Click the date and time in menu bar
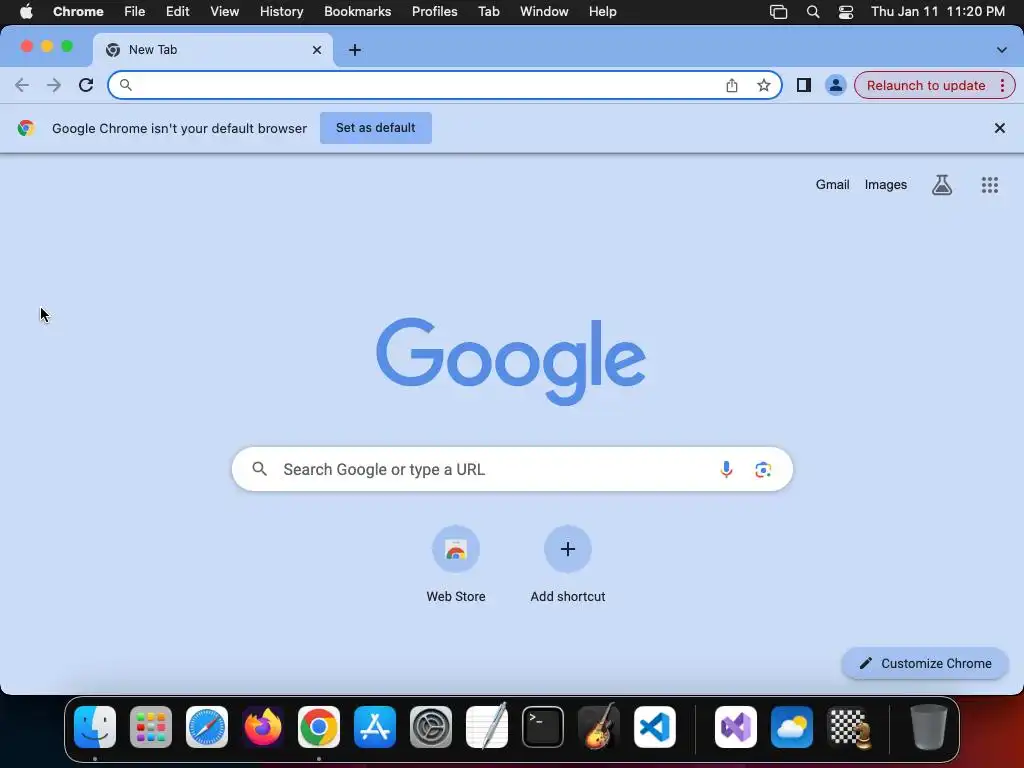This screenshot has height=768, width=1024. [938, 12]
